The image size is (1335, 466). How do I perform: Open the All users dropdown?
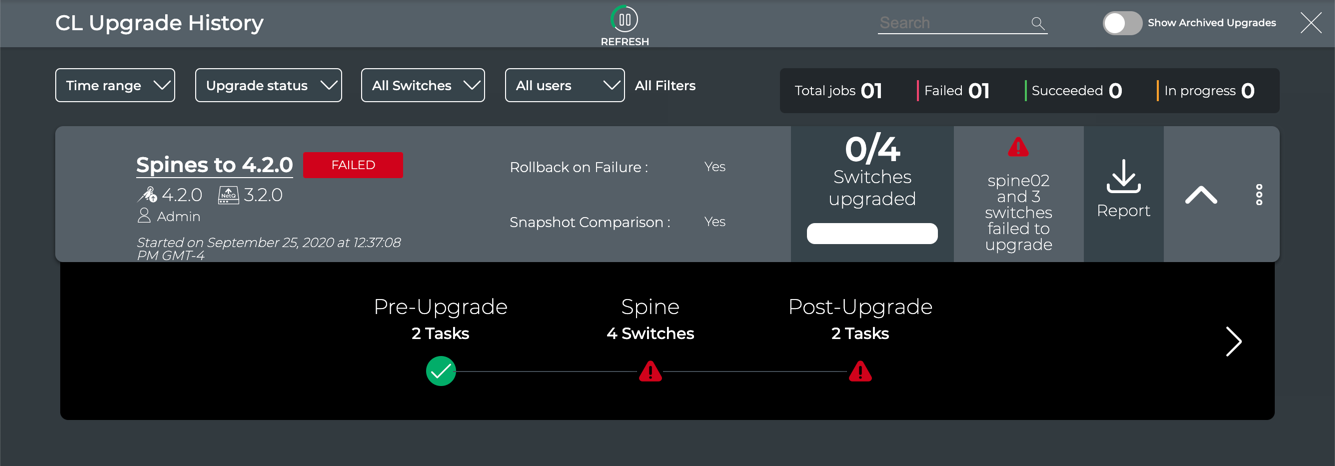point(565,86)
